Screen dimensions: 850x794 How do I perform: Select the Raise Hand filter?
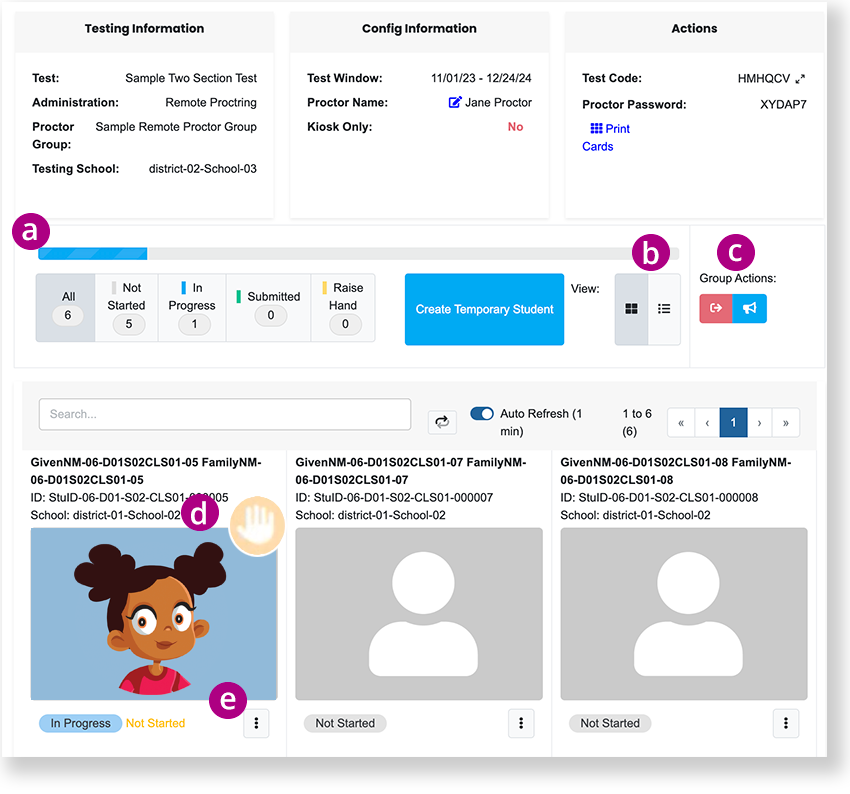[x=343, y=308]
